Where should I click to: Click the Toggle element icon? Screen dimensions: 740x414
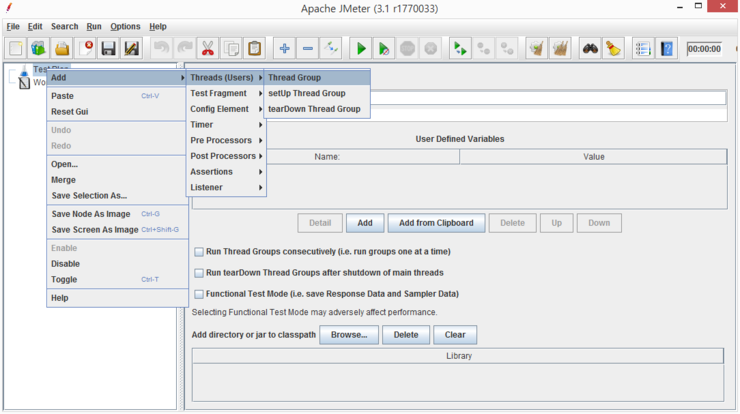(331, 49)
